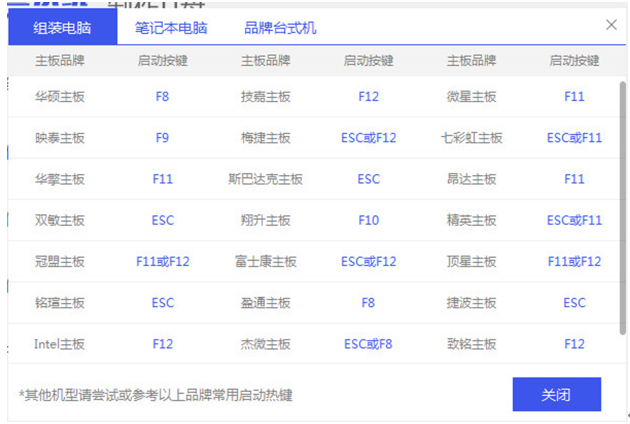Click the F10 key for 翔升主板
This screenshot has height=424, width=630.
368,220
